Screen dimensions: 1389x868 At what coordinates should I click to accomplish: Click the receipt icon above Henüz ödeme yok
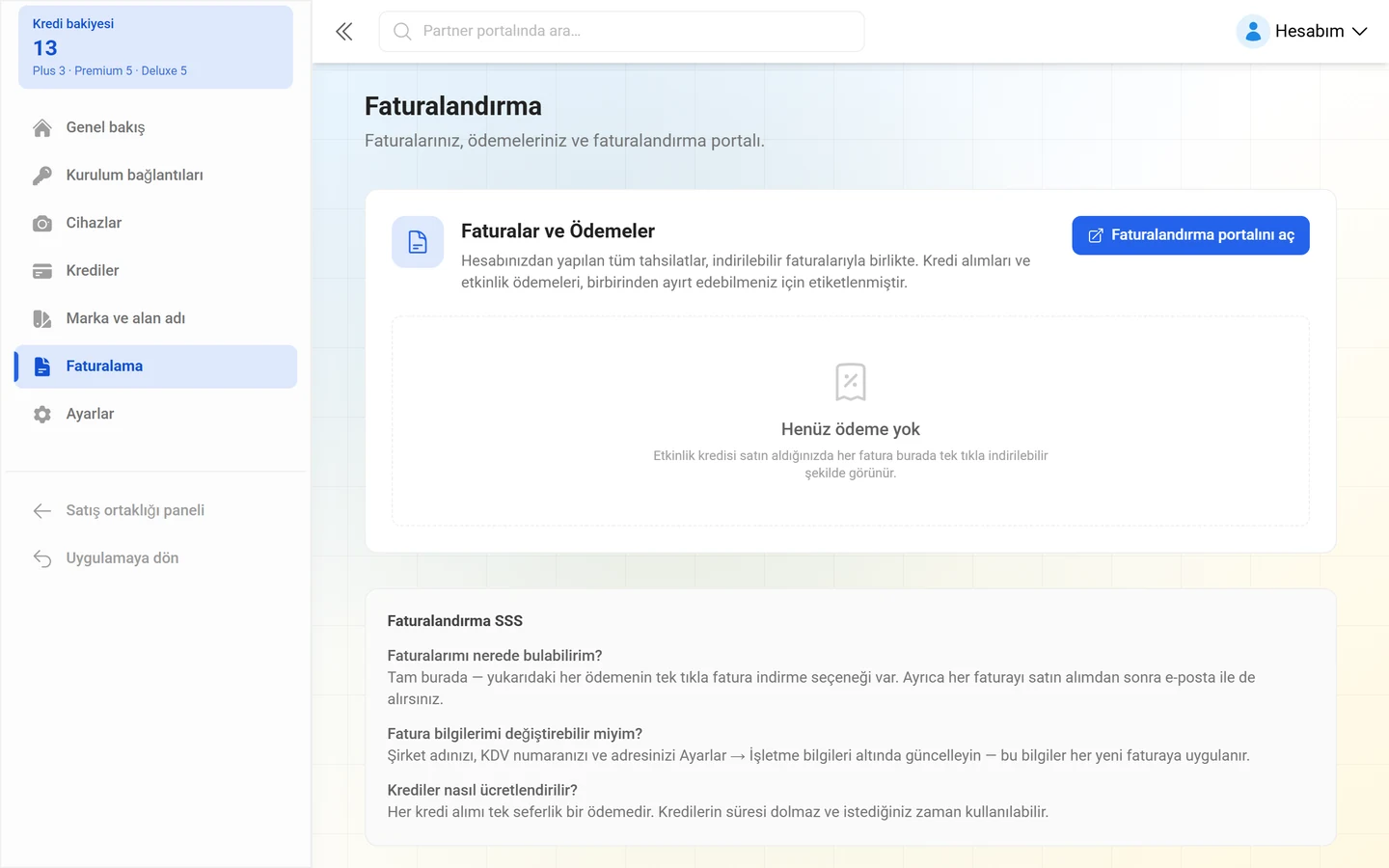coord(851,382)
